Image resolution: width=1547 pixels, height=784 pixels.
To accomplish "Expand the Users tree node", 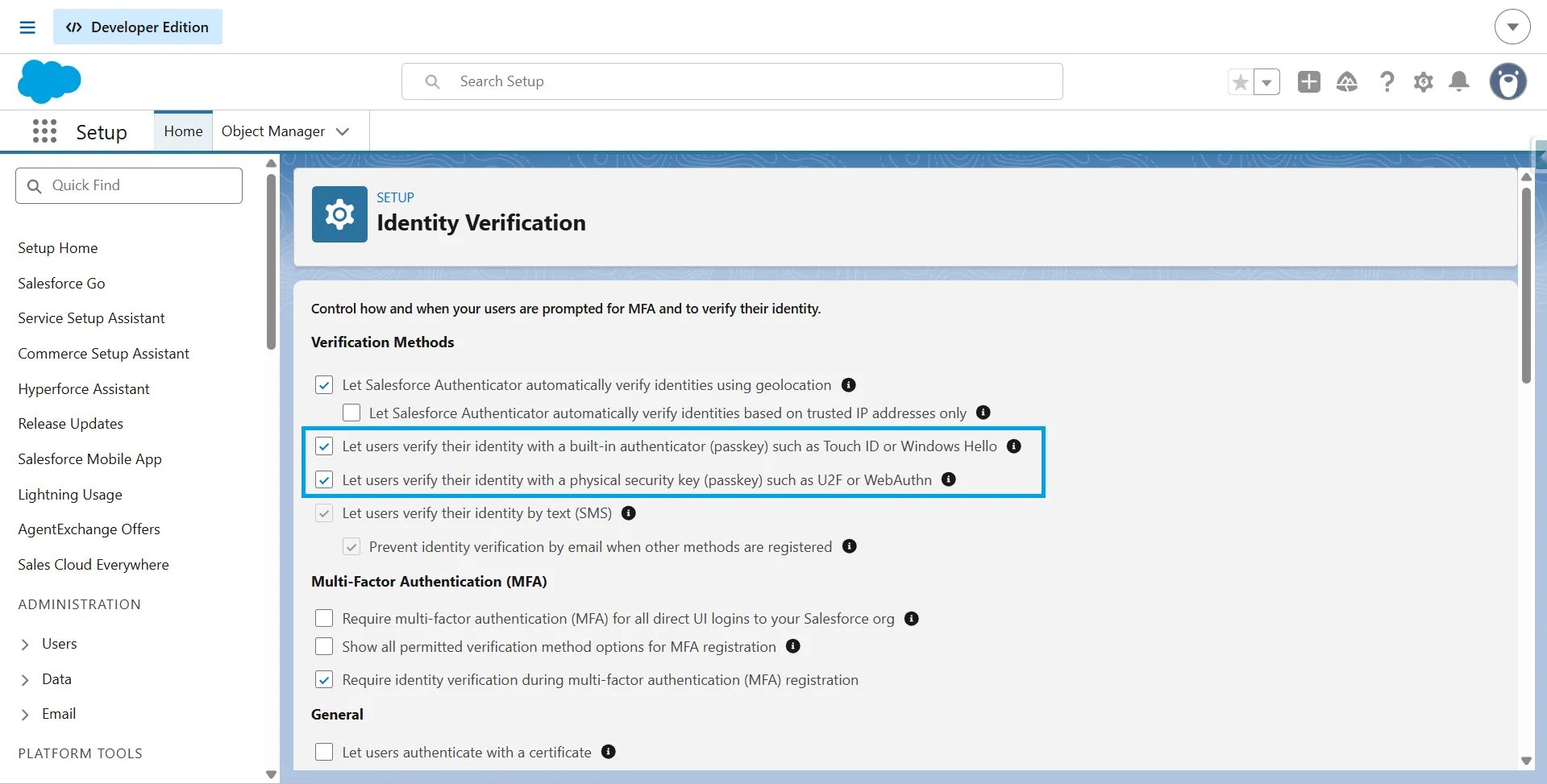I will point(25,645).
